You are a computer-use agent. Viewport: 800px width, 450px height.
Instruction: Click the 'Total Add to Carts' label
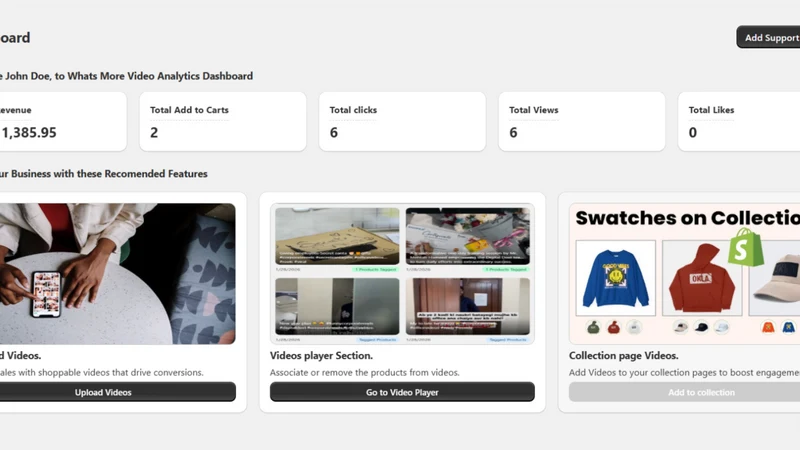click(189, 110)
